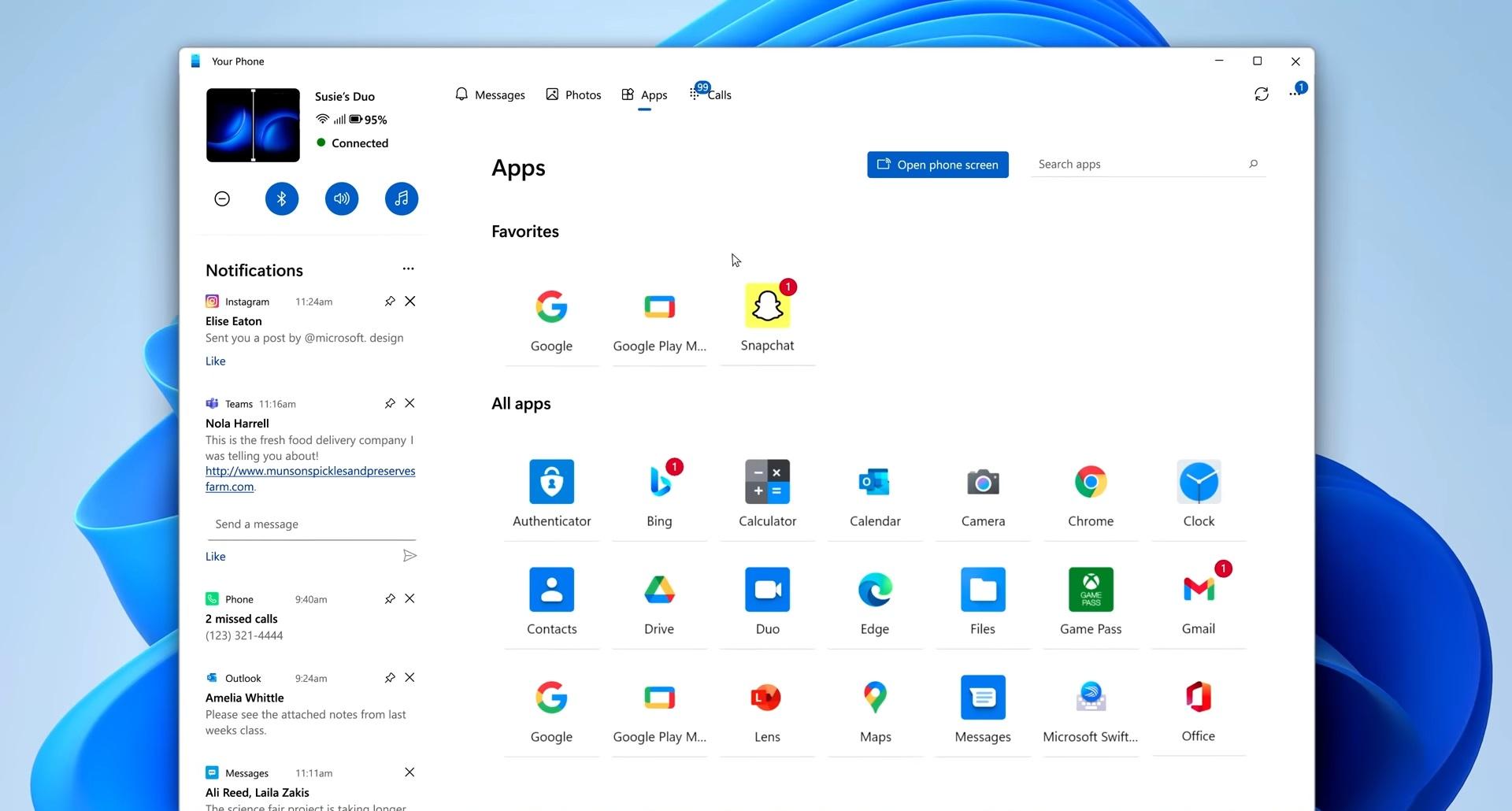This screenshot has width=1512, height=811.
Task: Open munsonspickles link in Teams message
Action: pos(310,479)
